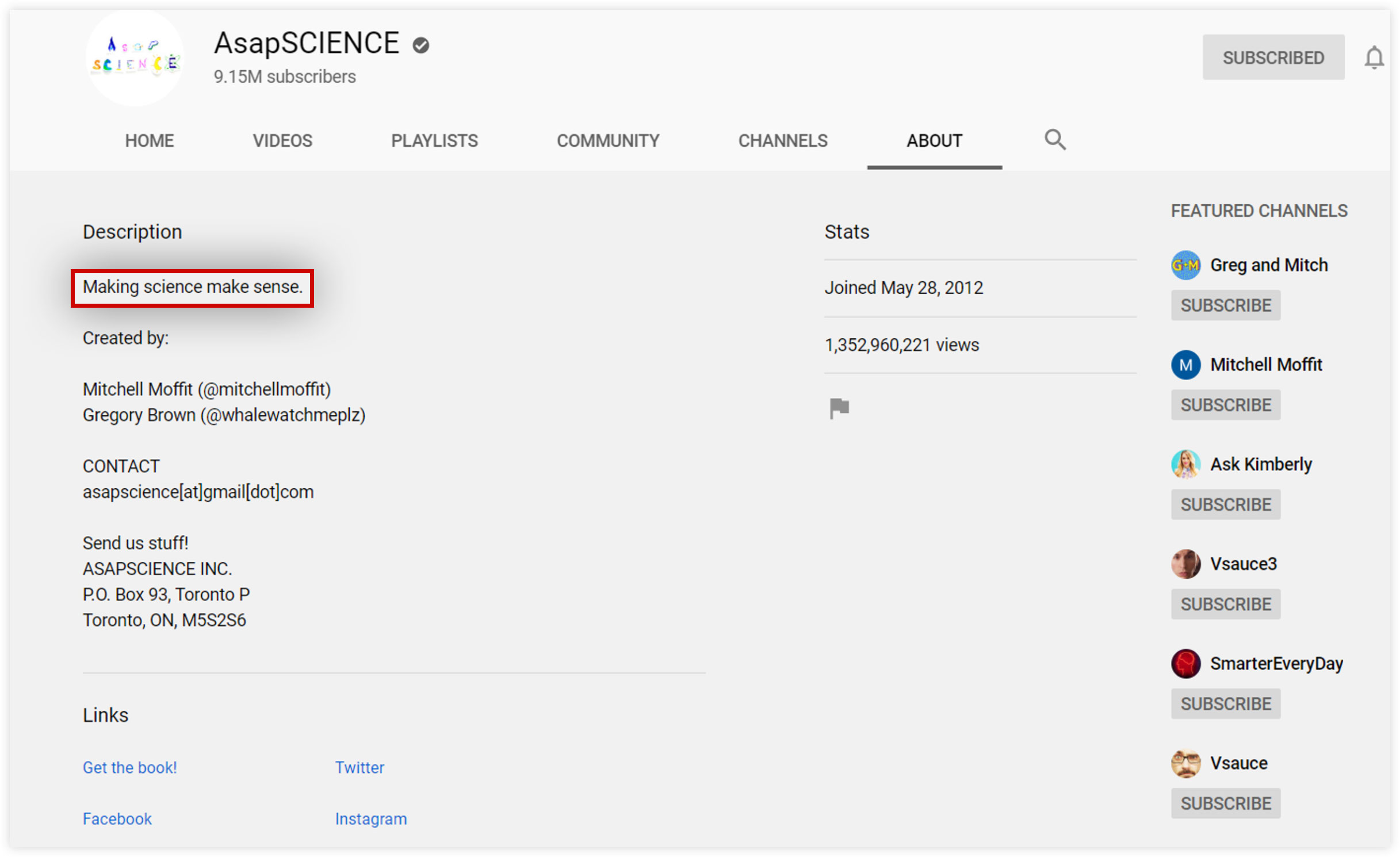Click the Links heading

click(105, 715)
